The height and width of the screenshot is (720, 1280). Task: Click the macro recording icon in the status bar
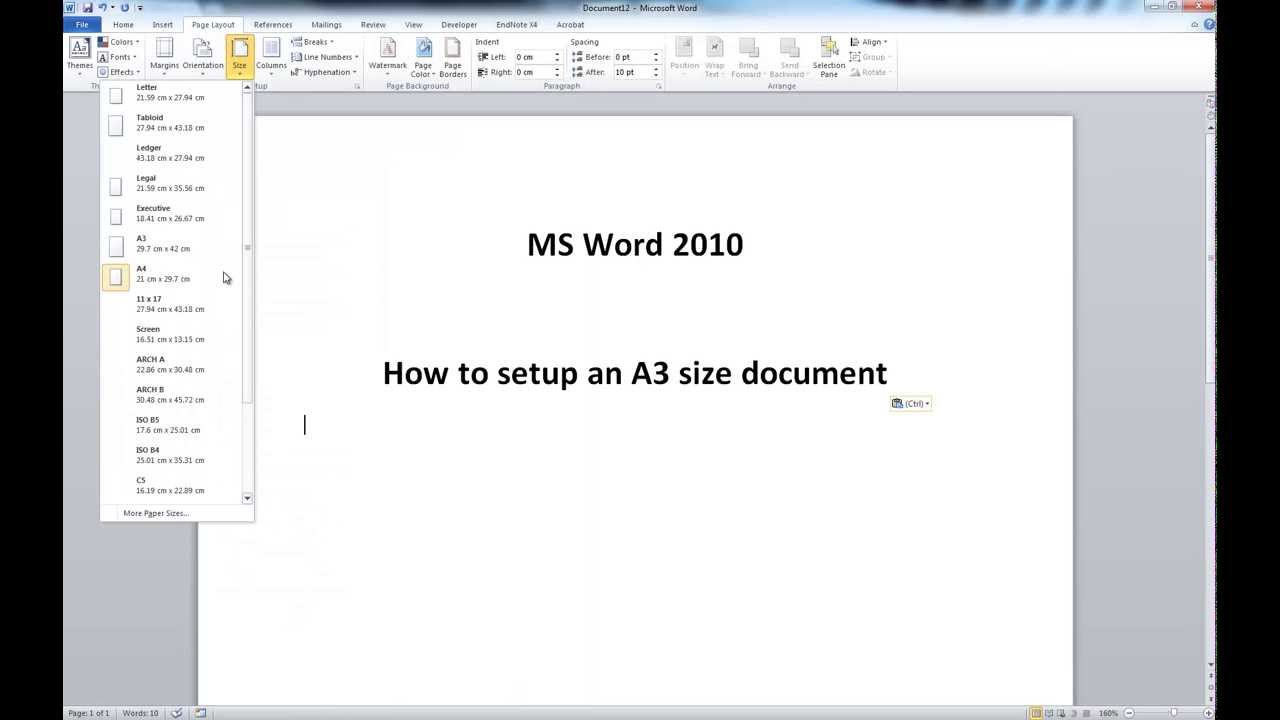[x=200, y=713]
